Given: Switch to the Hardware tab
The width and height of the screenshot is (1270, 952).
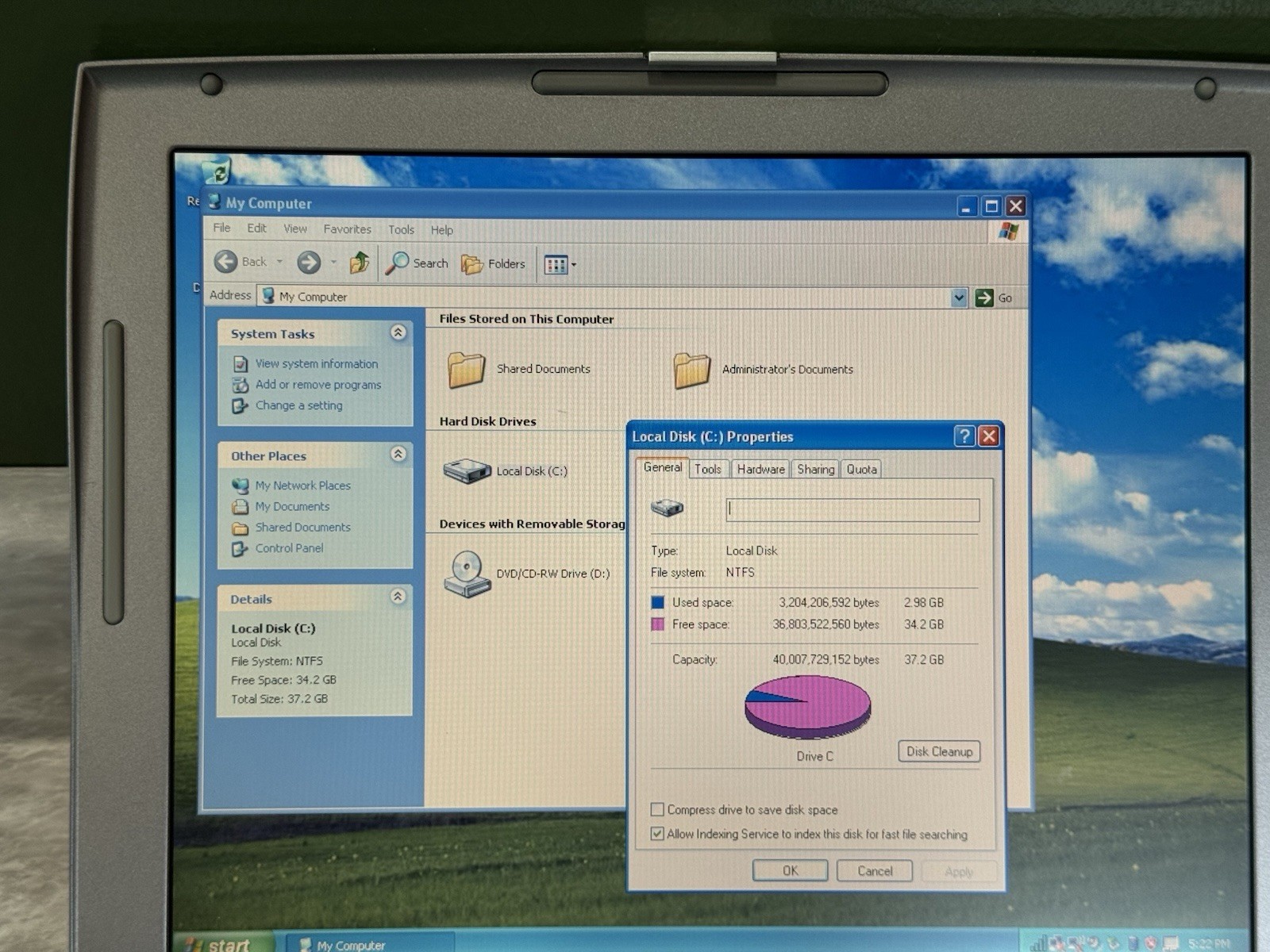Looking at the screenshot, I should [760, 469].
